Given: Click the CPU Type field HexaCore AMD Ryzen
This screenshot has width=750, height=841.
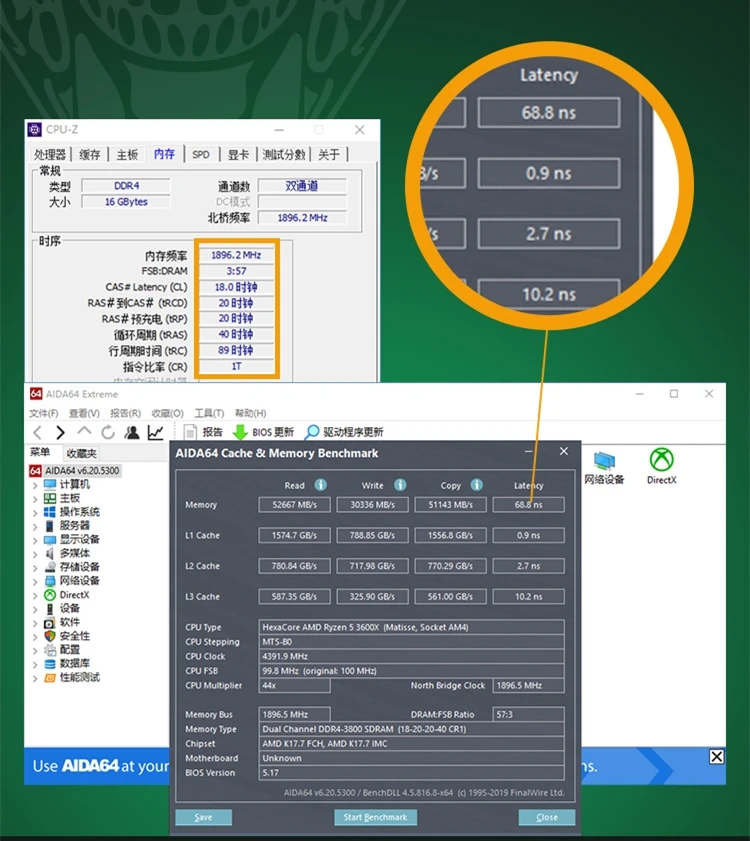Looking at the screenshot, I should 411,627.
